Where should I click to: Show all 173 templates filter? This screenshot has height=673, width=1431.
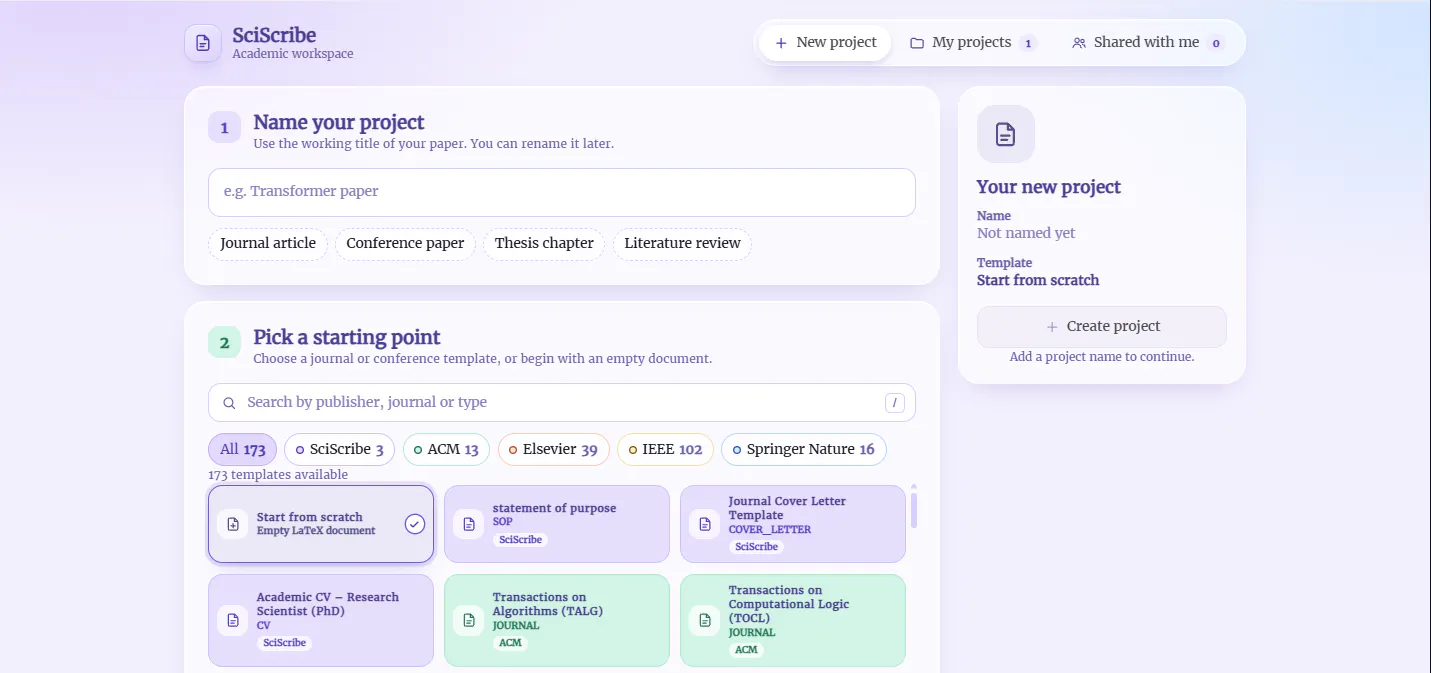pos(242,450)
